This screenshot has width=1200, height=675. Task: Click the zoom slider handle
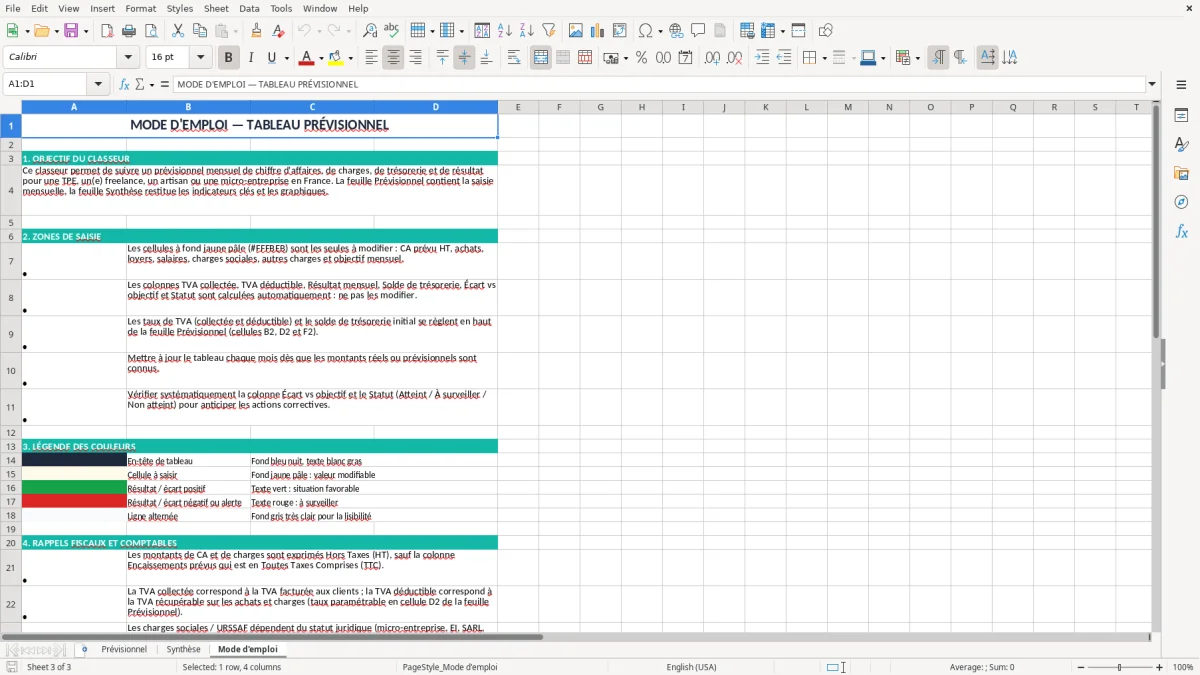coord(1120,667)
